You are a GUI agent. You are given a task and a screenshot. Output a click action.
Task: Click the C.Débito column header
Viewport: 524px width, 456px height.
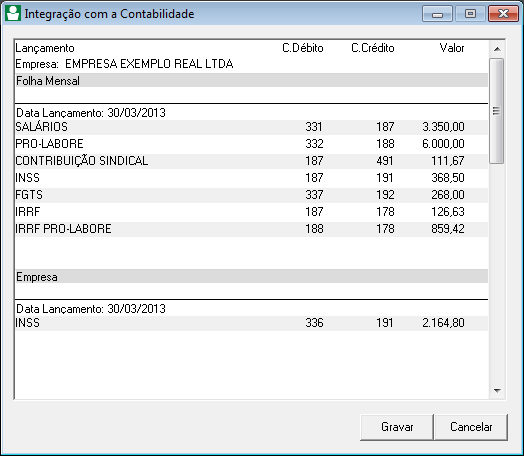(303, 48)
